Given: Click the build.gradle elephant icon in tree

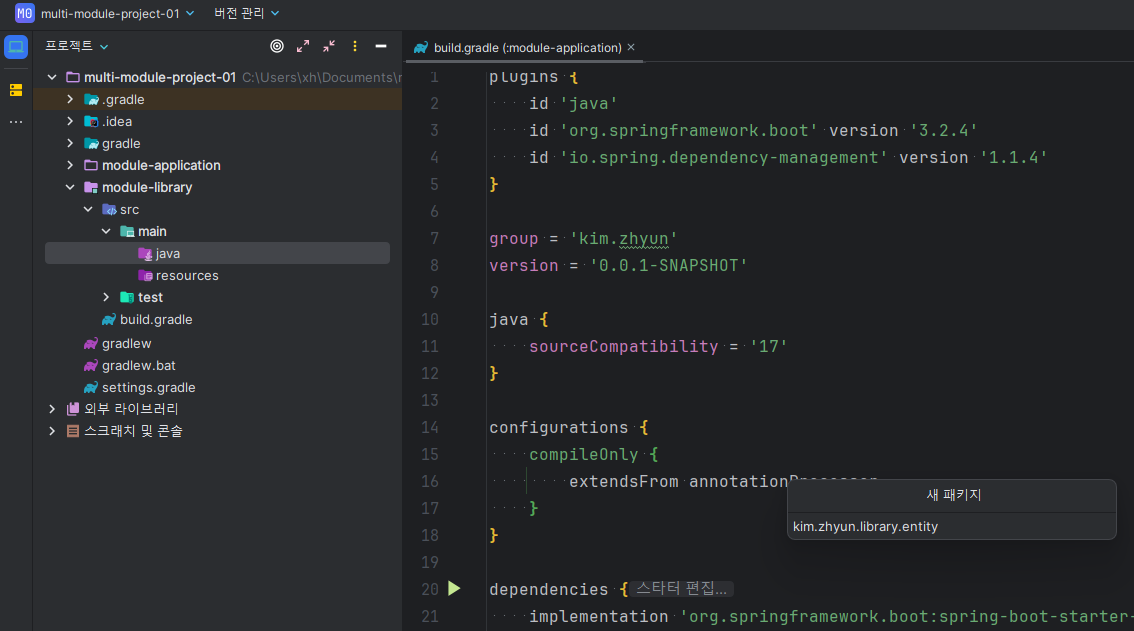Looking at the screenshot, I should (x=108, y=320).
